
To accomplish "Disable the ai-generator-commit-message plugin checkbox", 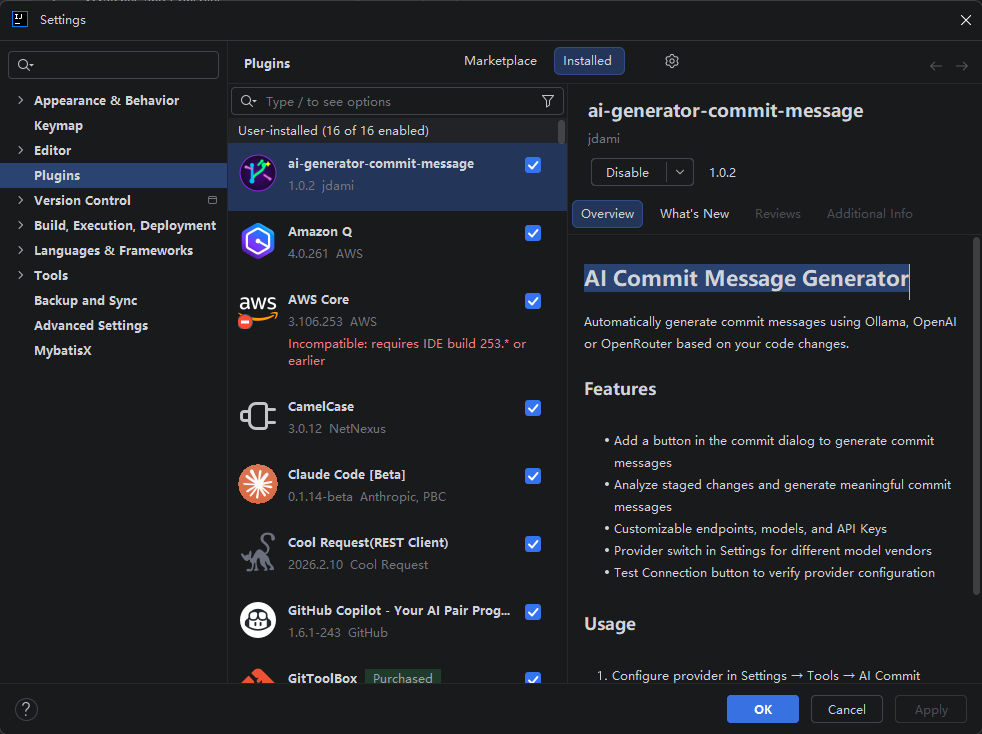I will point(533,165).
